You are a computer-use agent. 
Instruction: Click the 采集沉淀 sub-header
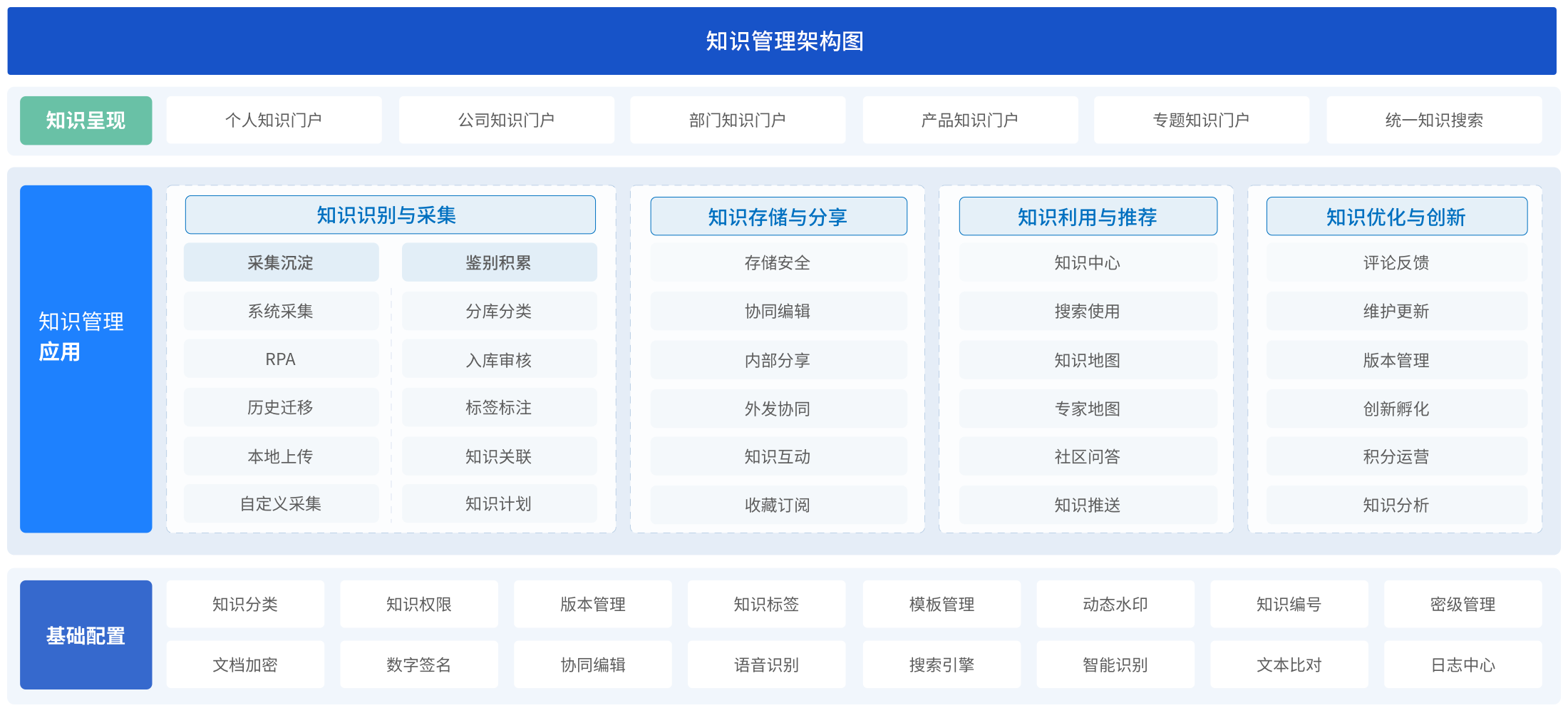coord(281,262)
